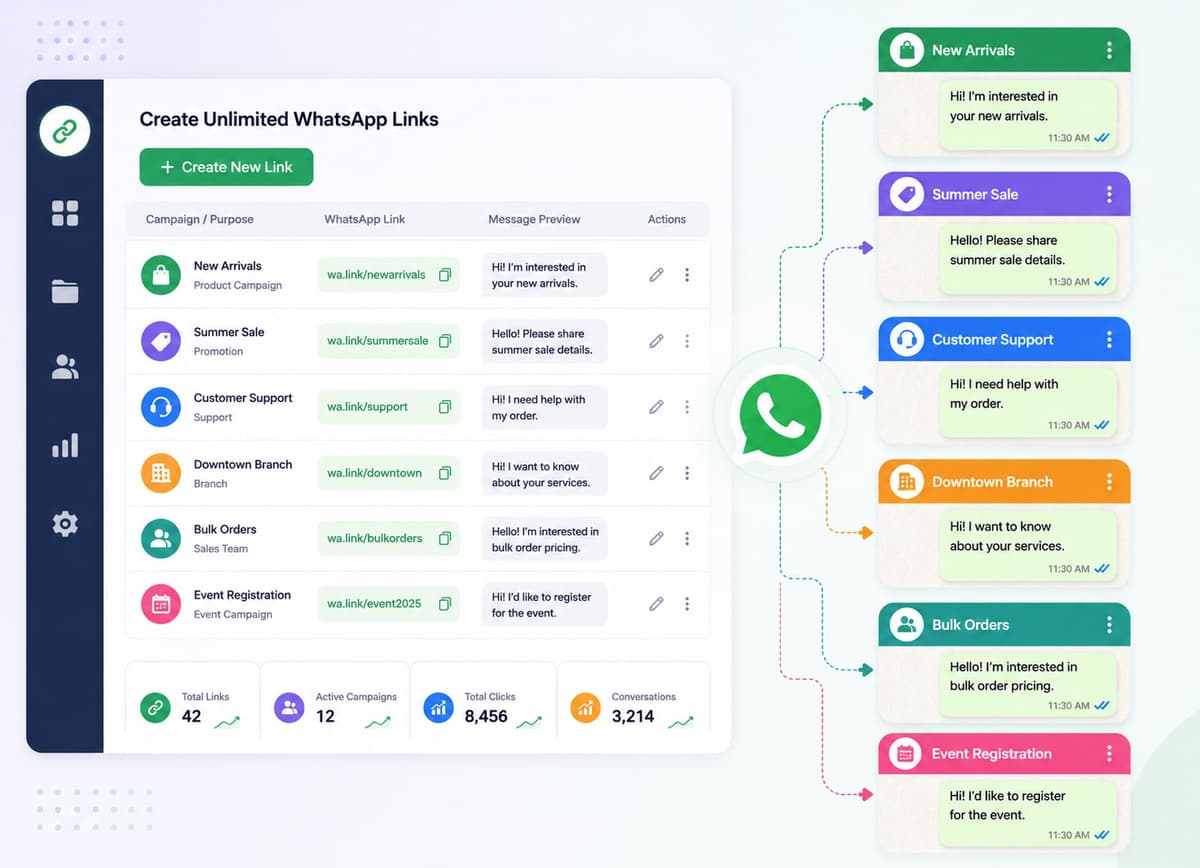Open more actions for New Arrivals table row
Viewport: 1200px width, 868px height.
point(687,274)
